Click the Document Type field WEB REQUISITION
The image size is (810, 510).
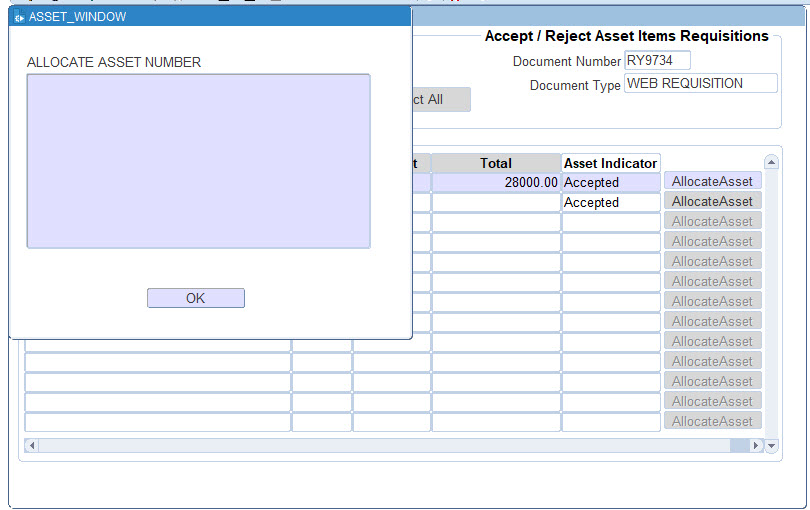tap(700, 83)
